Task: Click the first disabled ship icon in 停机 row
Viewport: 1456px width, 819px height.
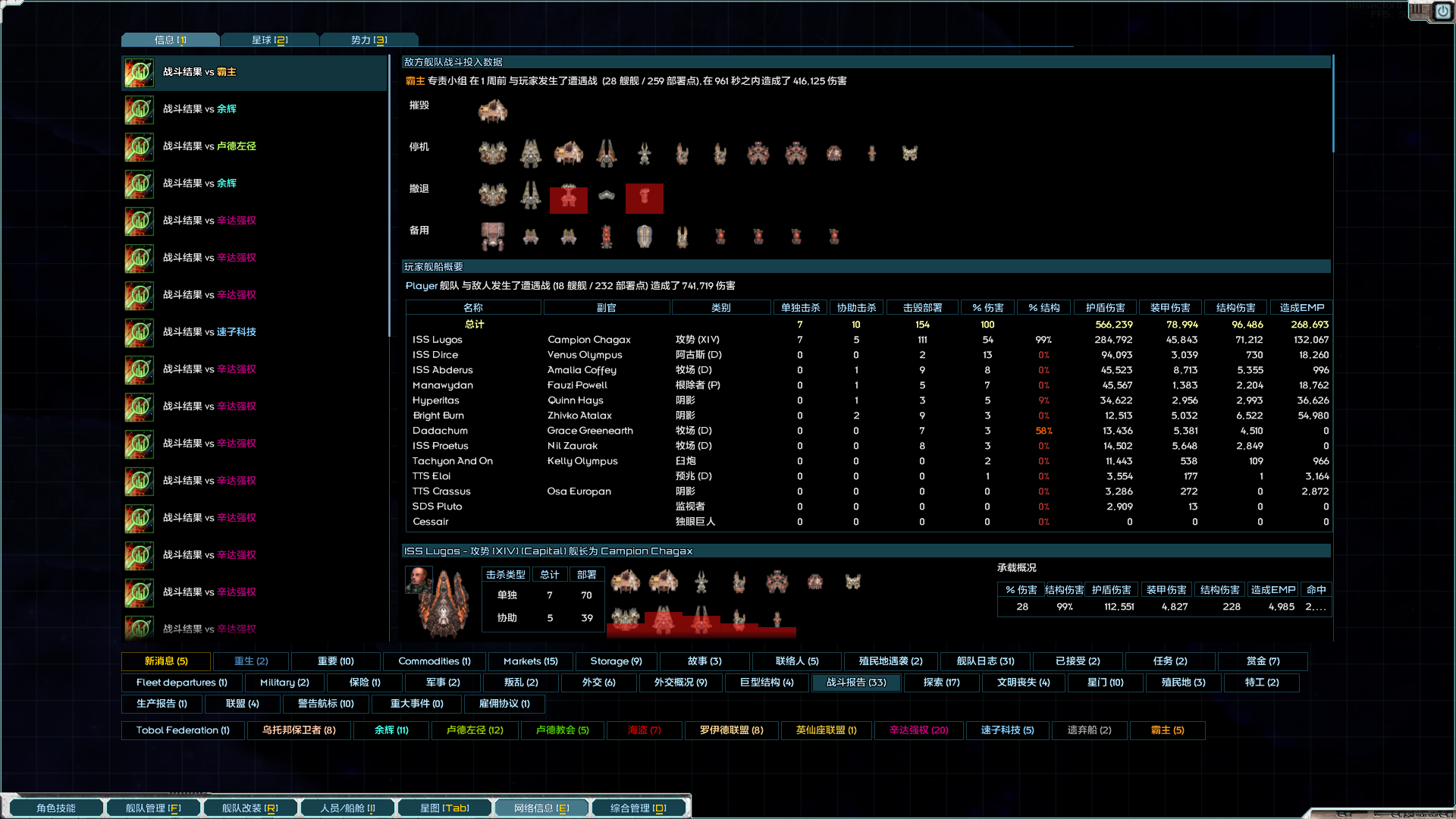Action: point(492,153)
